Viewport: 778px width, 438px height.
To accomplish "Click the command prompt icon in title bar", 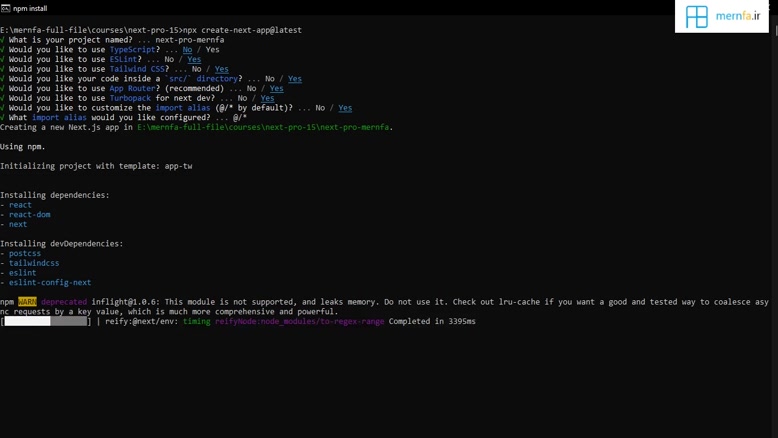I will (5, 8).
